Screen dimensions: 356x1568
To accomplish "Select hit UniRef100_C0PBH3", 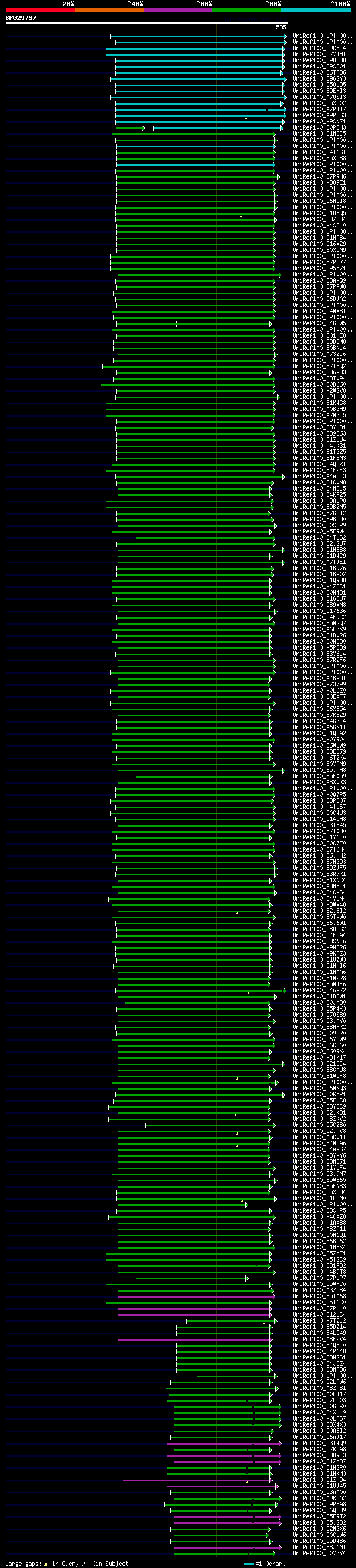I will click(x=319, y=128).
